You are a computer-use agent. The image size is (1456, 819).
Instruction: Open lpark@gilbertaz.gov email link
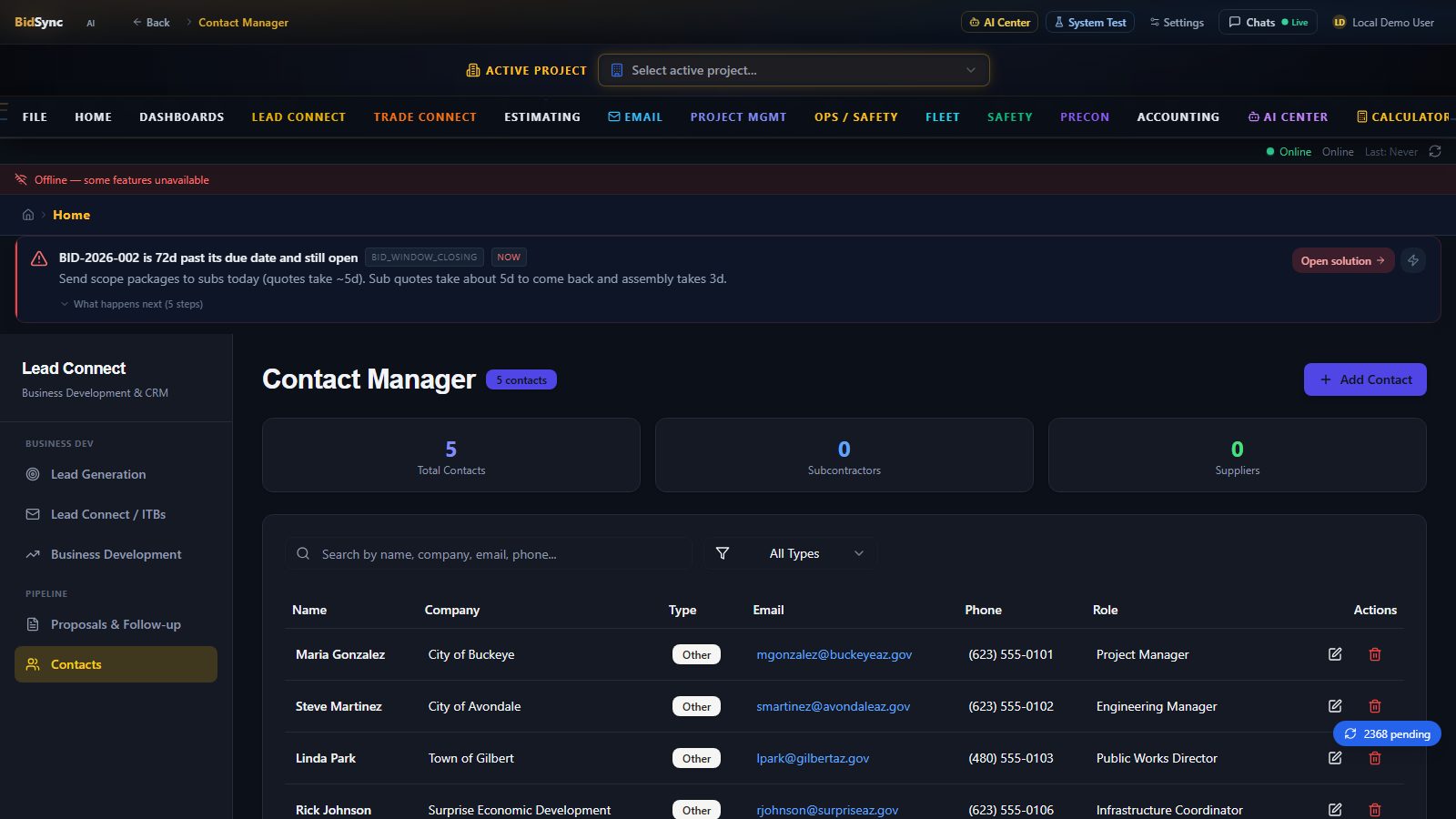(x=813, y=758)
